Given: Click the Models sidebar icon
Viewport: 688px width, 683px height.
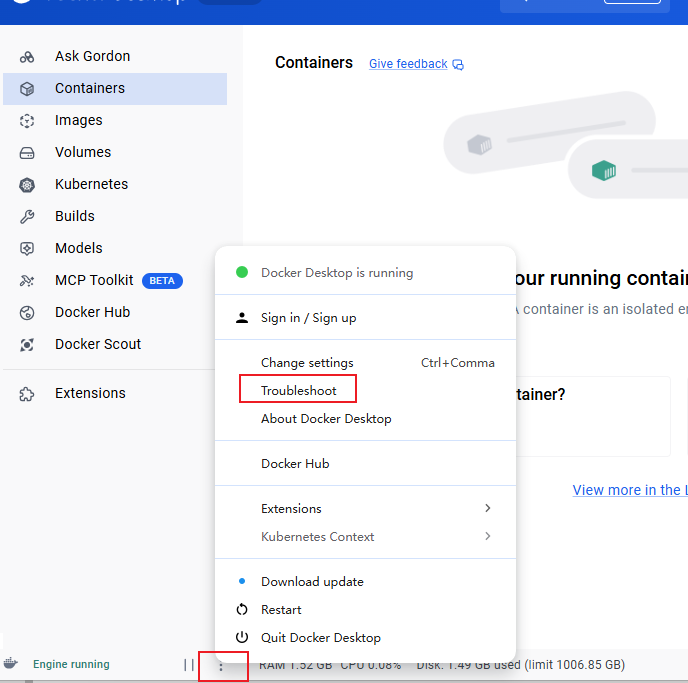Looking at the screenshot, I should 27,249.
